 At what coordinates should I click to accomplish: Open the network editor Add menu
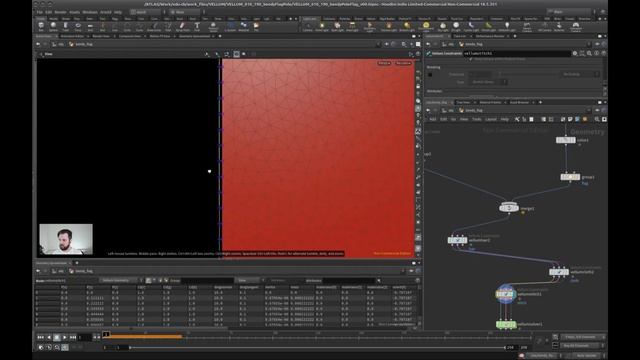[x=433, y=119]
